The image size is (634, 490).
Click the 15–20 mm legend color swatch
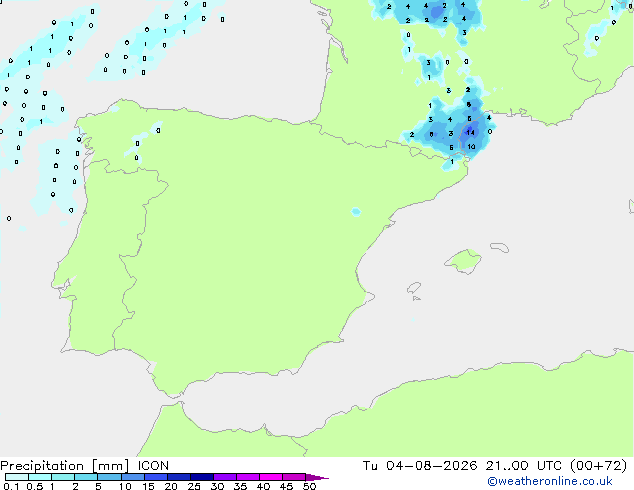[x=156, y=477]
